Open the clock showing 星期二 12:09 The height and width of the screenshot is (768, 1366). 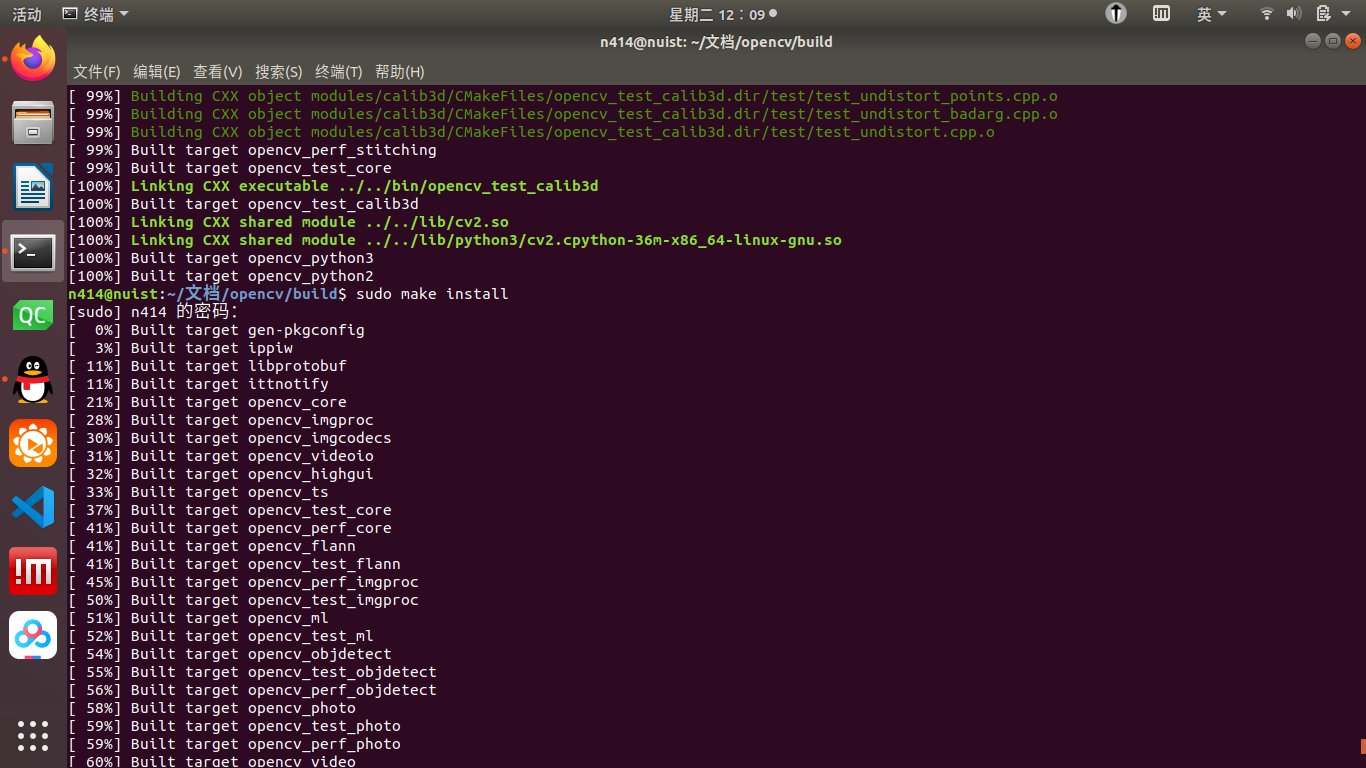(x=723, y=14)
